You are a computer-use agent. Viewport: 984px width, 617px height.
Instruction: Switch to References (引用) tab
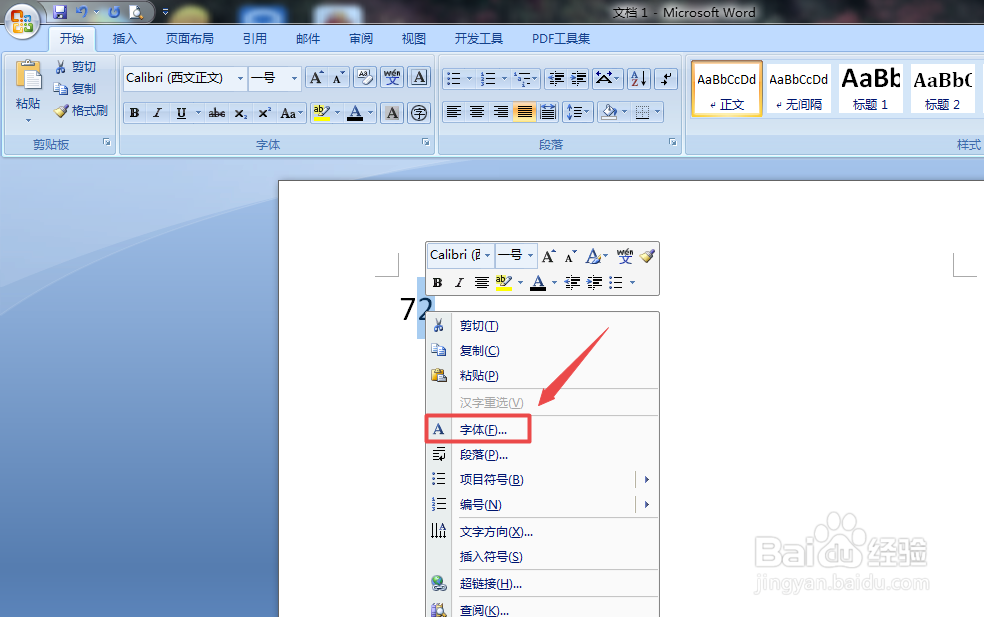click(x=255, y=38)
